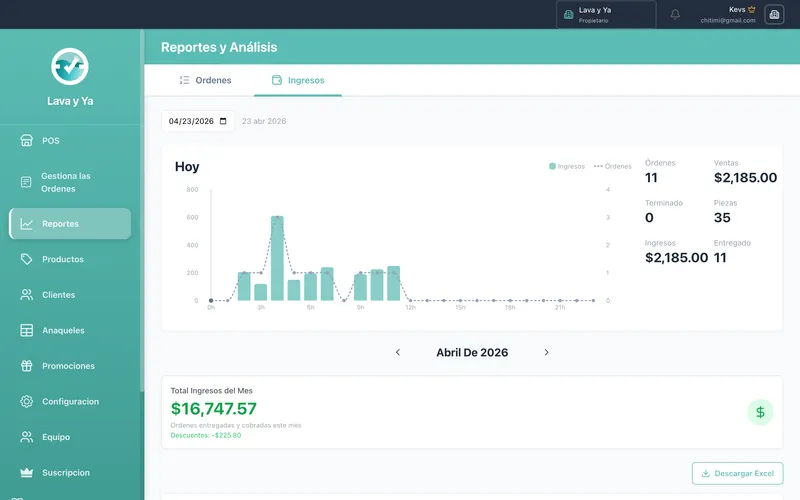Click the green dollar sign badge
This screenshot has height=500, width=800.
[x=760, y=412]
